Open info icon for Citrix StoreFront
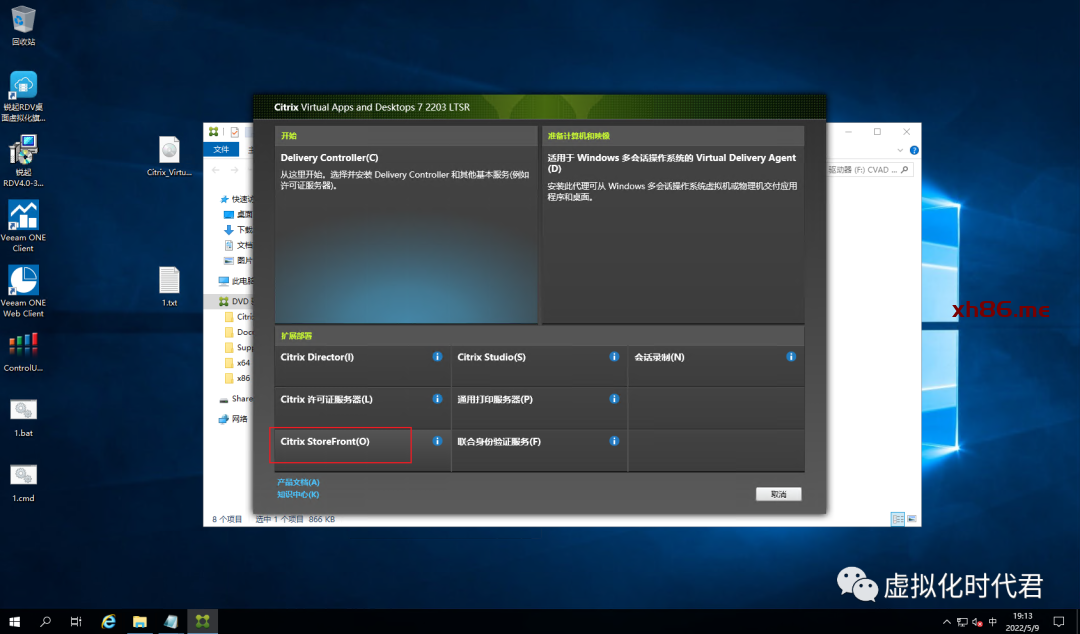Image resolution: width=1080 pixels, height=634 pixels. coord(437,441)
